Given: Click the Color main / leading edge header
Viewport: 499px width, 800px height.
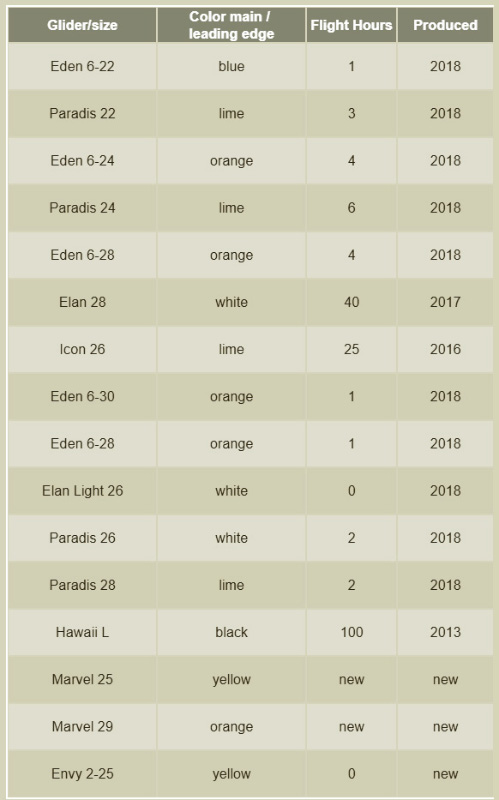Looking at the screenshot, I should [x=231, y=25].
